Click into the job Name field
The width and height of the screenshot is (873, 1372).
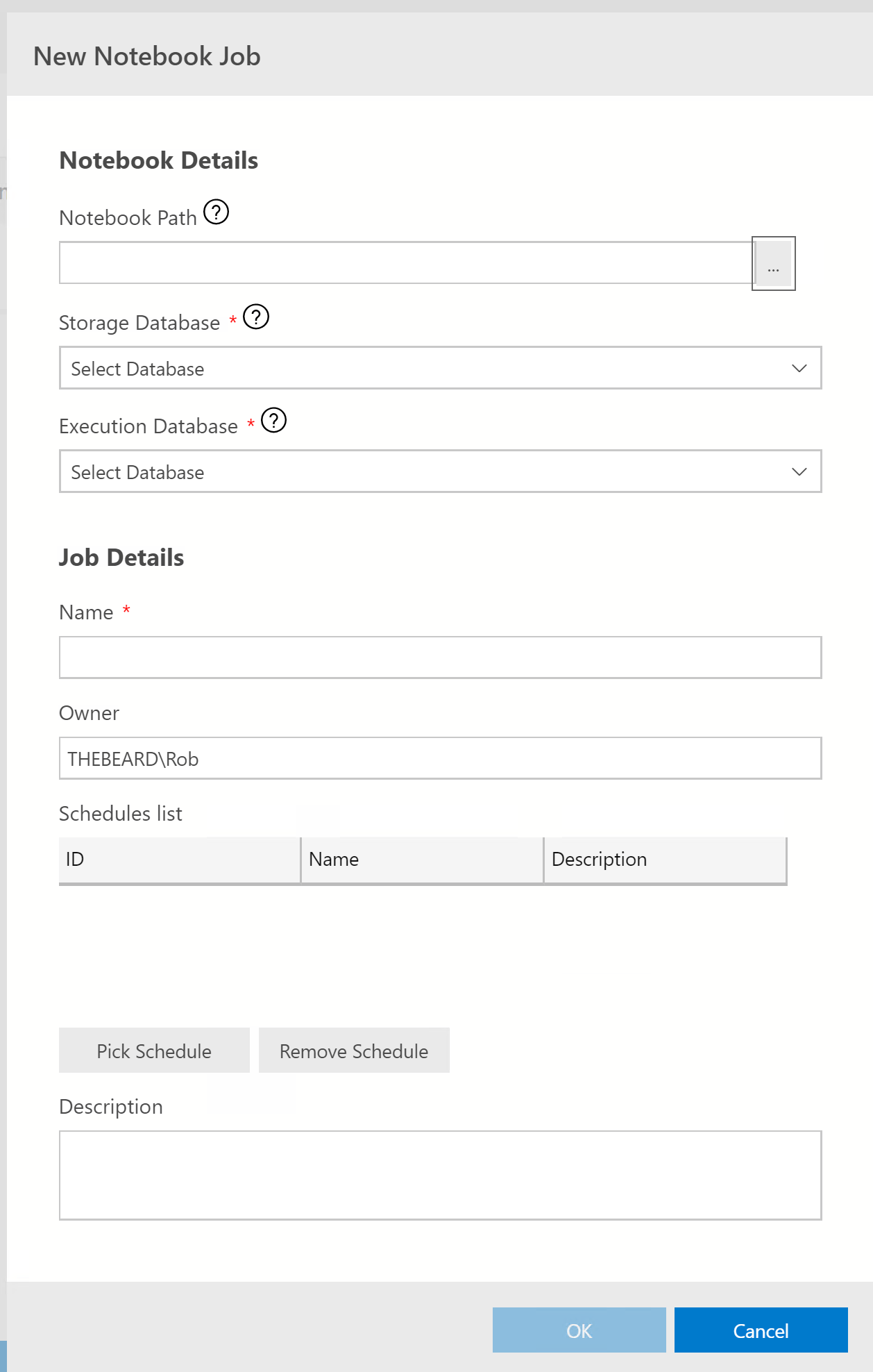(440, 658)
